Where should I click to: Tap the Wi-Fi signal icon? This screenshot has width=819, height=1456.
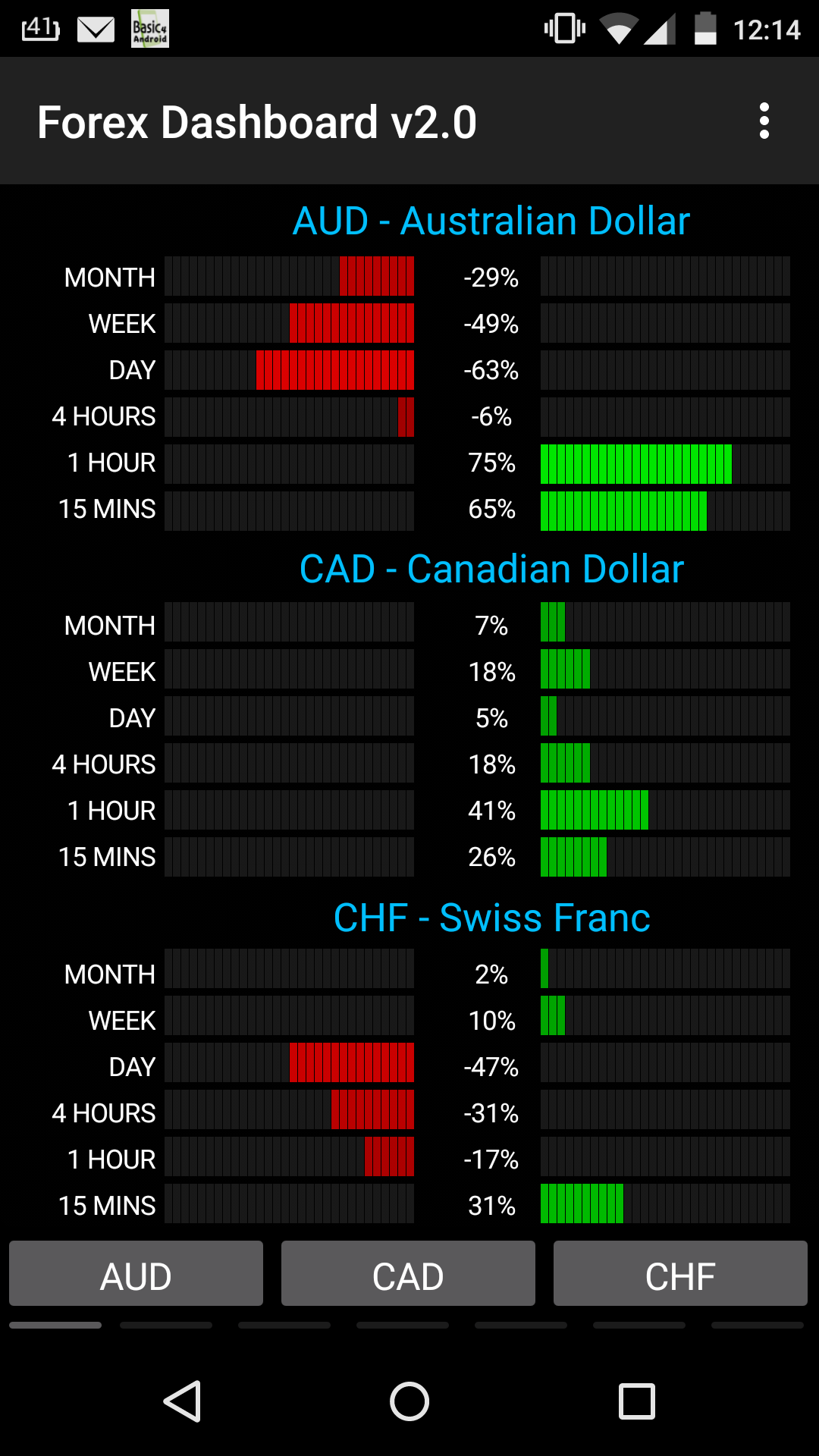pos(618,30)
